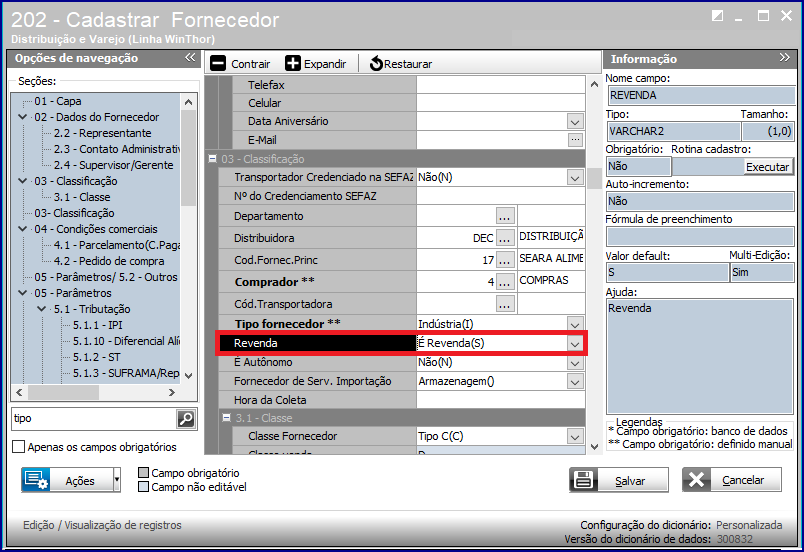Click the Ajuda text area showing Revenda
This screenshot has height=552, width=804.
pyautogui.click(x=700, y=356)
